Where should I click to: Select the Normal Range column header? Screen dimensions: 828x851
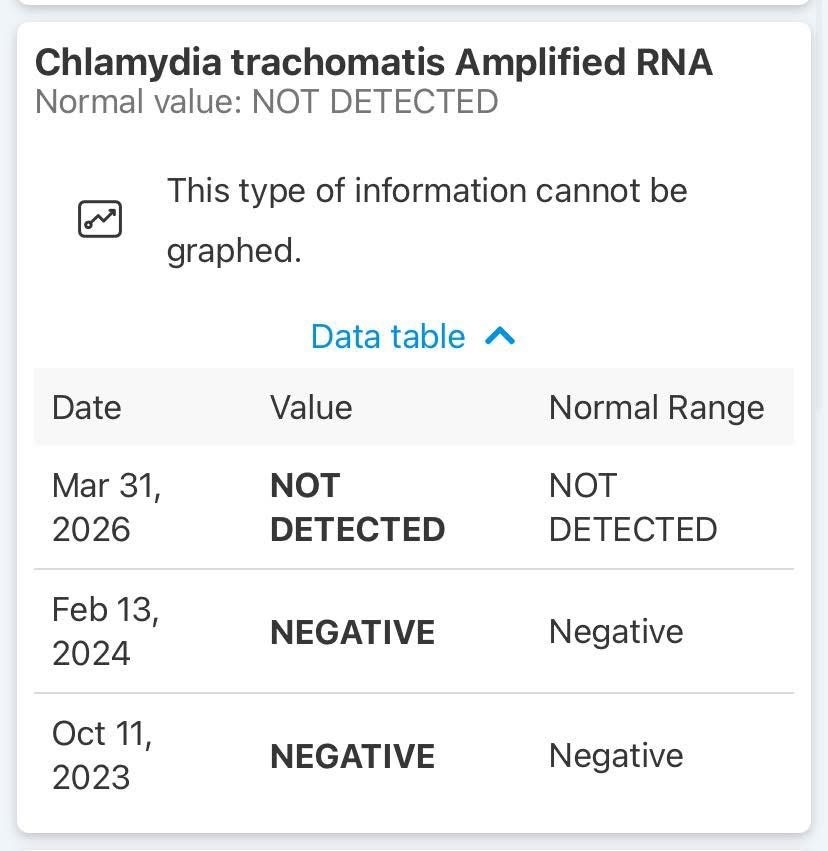tap(656, 407)
